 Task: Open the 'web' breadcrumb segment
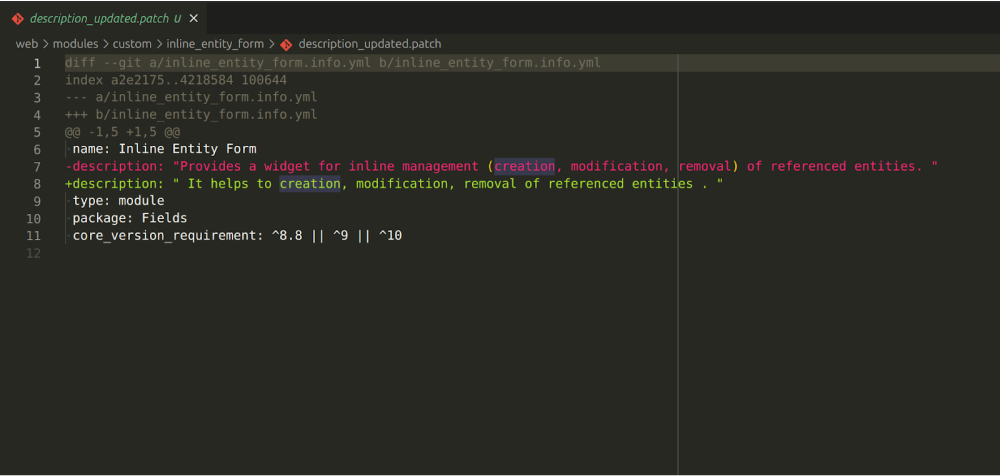click(27, 44)
